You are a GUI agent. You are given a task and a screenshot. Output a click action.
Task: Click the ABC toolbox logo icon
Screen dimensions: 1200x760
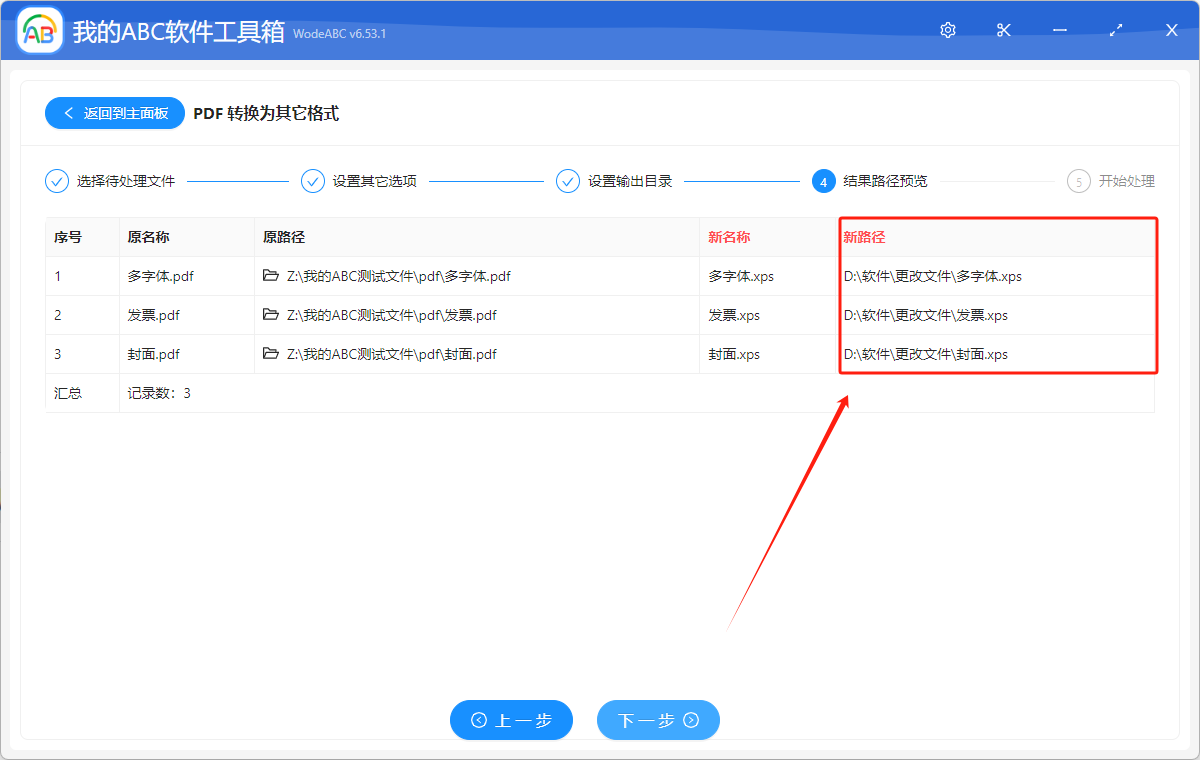point(39,30)
